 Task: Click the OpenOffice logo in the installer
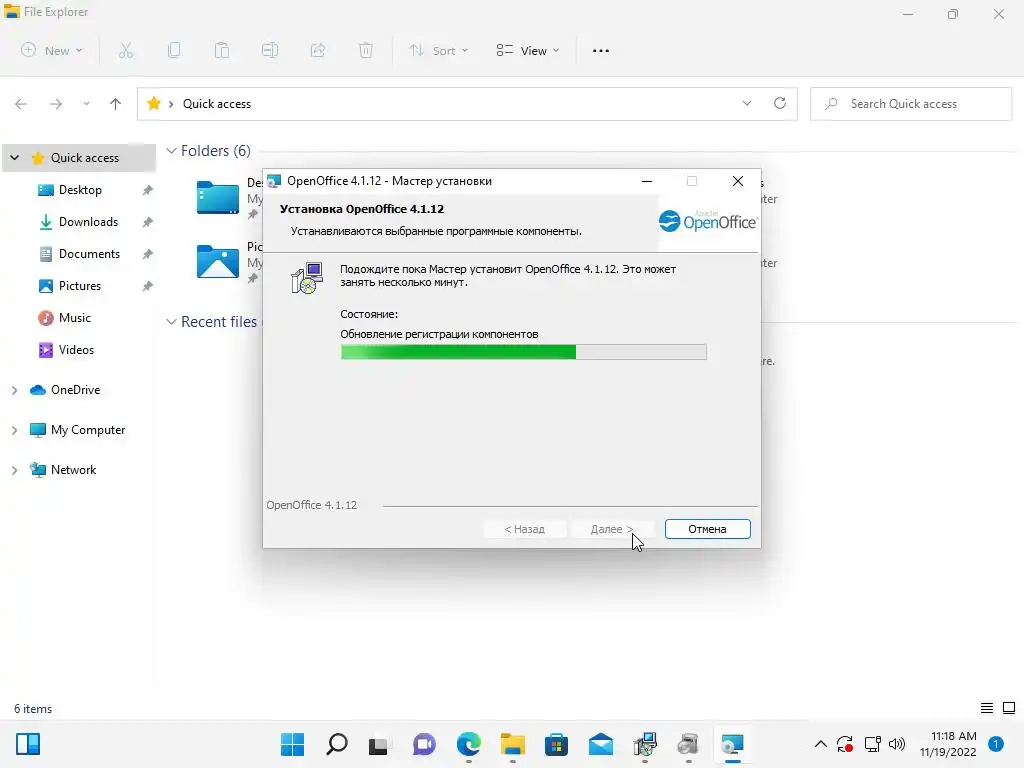[707, 221]
